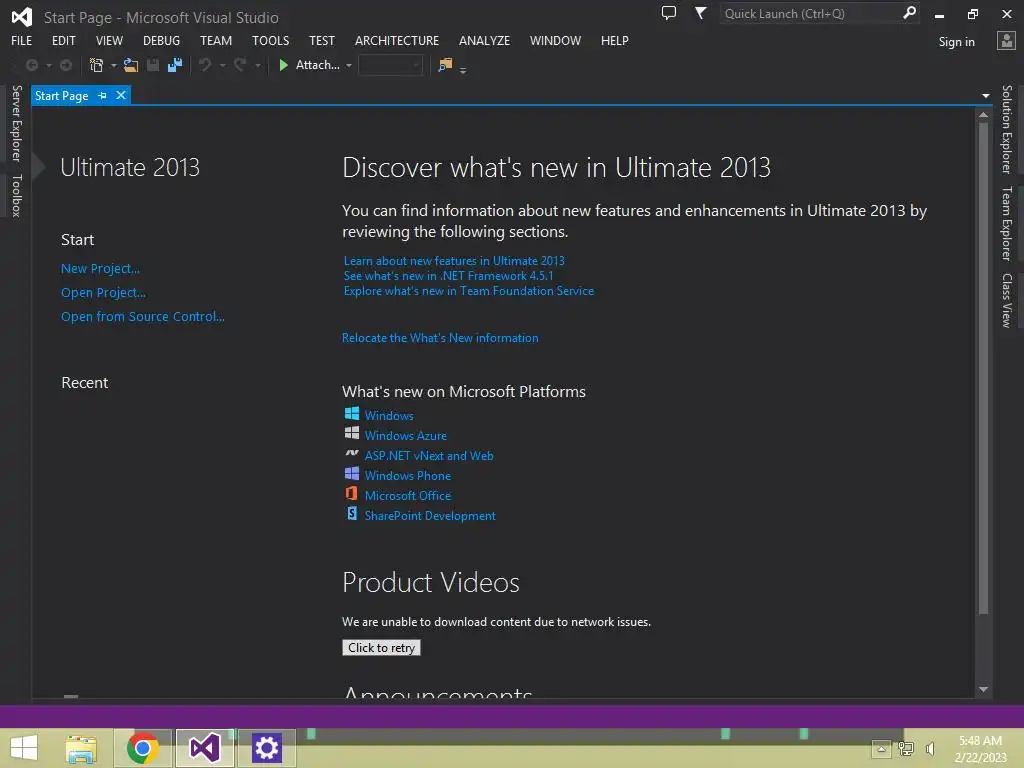Click the New Project toolbar icon
The height and width of the screenshot is (768, 1024).
(97, 65)
